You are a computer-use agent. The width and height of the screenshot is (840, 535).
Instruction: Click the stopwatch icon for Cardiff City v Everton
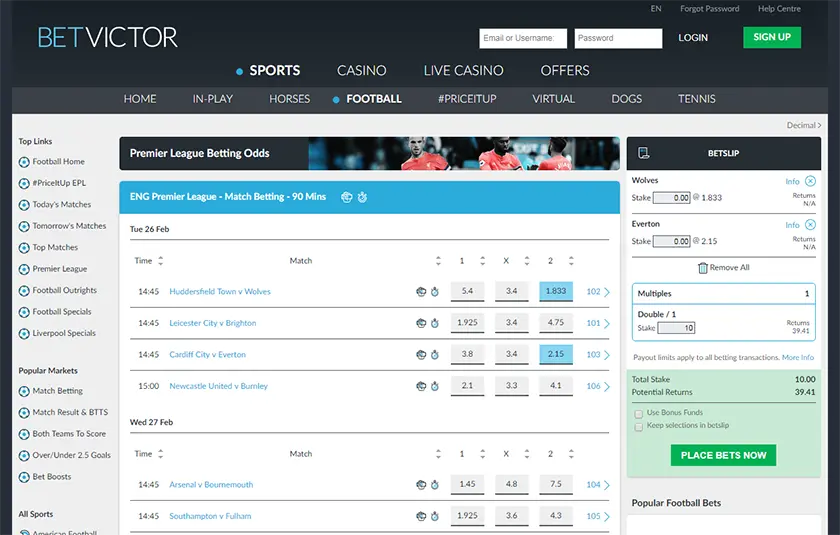(x=435, y=355)
